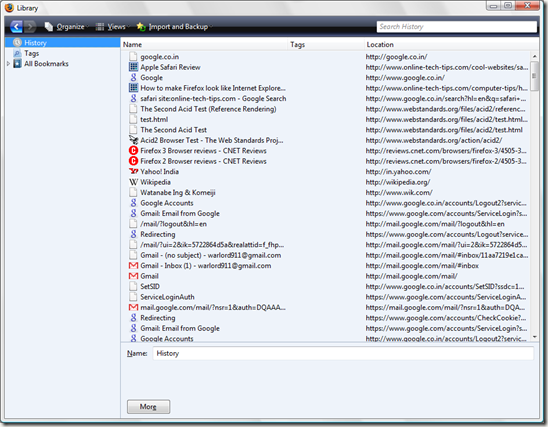
Task: Click the http://mail.google.com/mail/#inbox location
Action: (422, 266)
